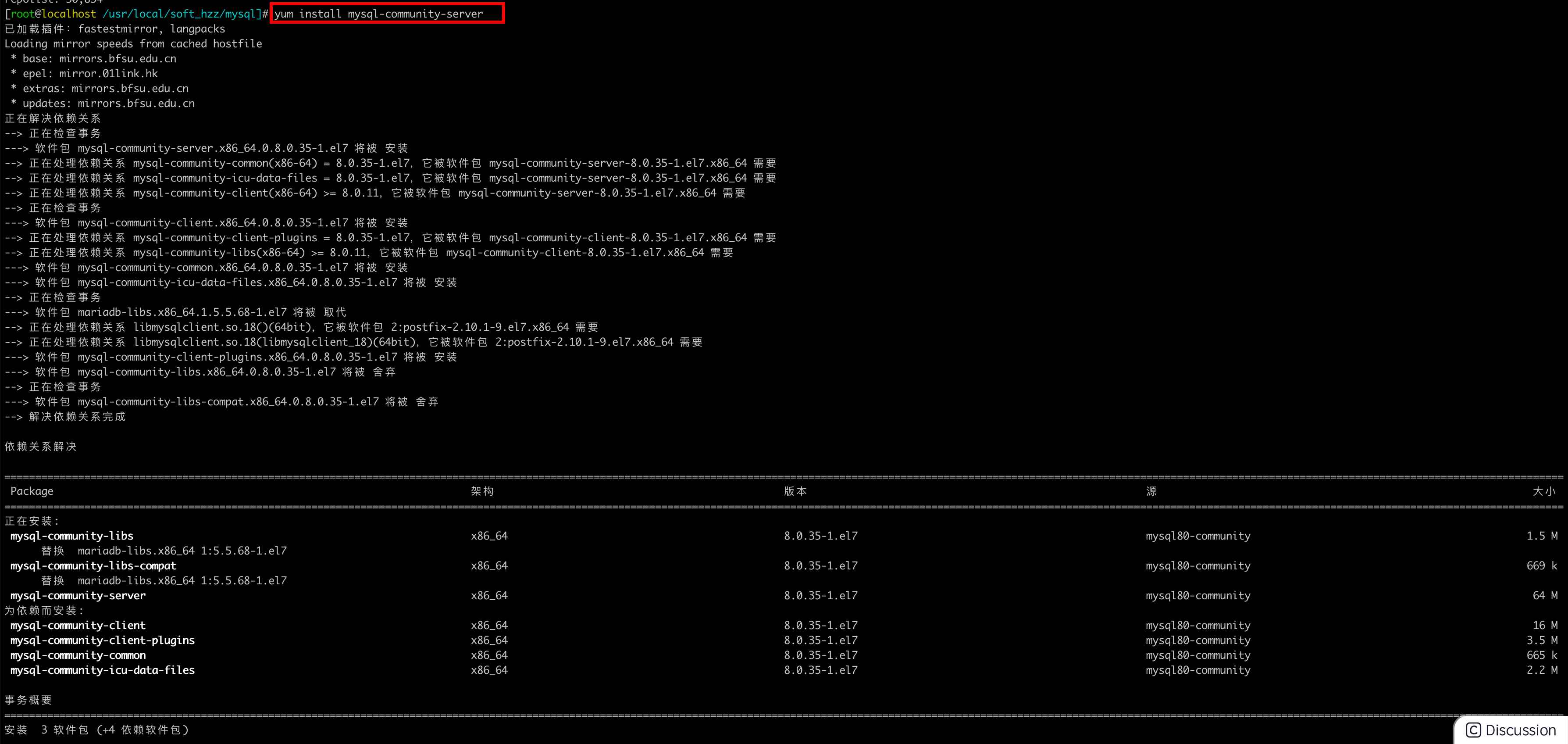Click the 大小 column header

(x=1543, y=491)
